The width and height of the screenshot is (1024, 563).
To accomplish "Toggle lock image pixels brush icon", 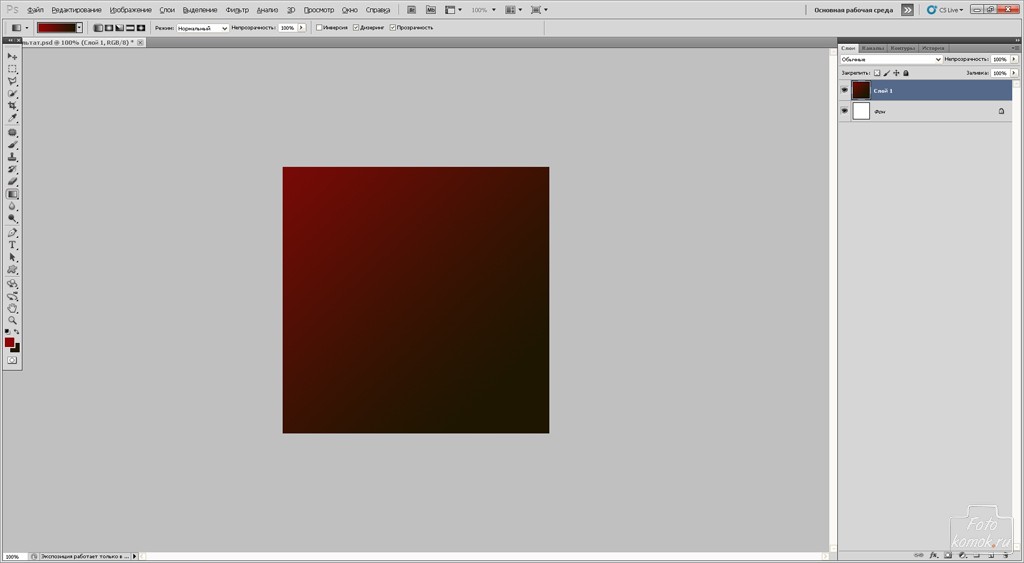I will coord(887,73).
